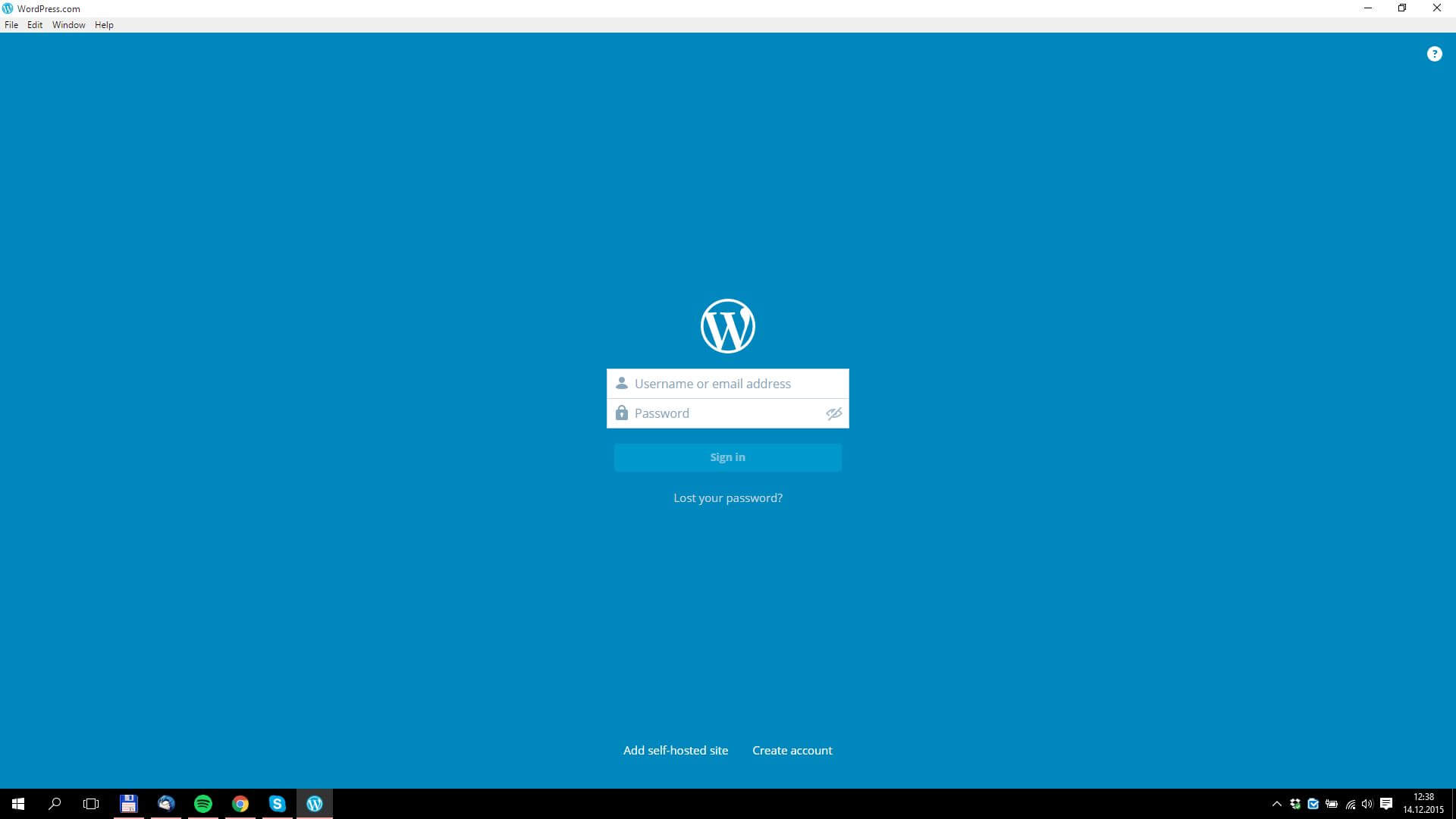The image size is (1456, 819).
Task: Click the battery power tray icon
Action: (1332, 804)
